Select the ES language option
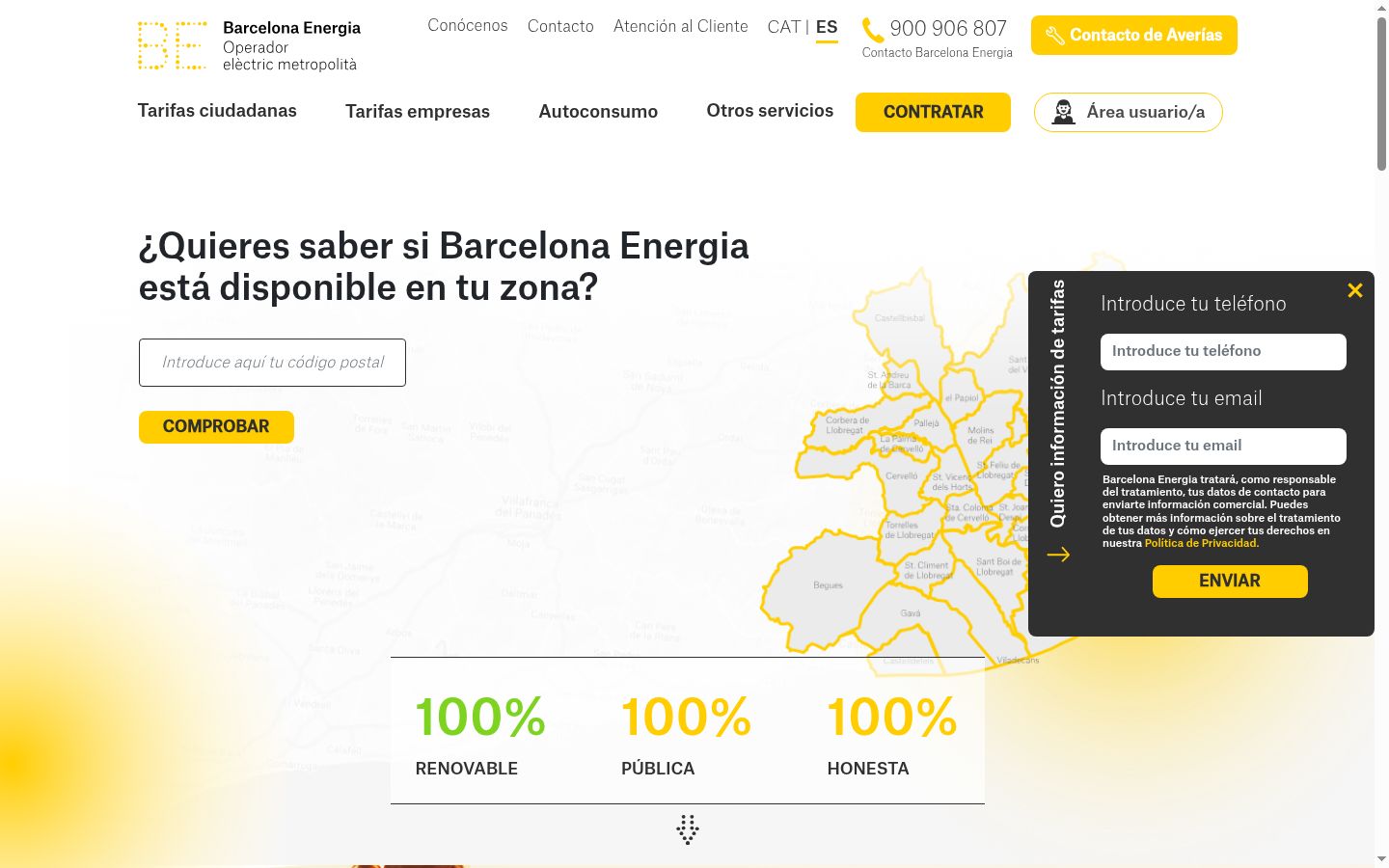This screenshot has width=1389, height=868. (x=827, y=28)
